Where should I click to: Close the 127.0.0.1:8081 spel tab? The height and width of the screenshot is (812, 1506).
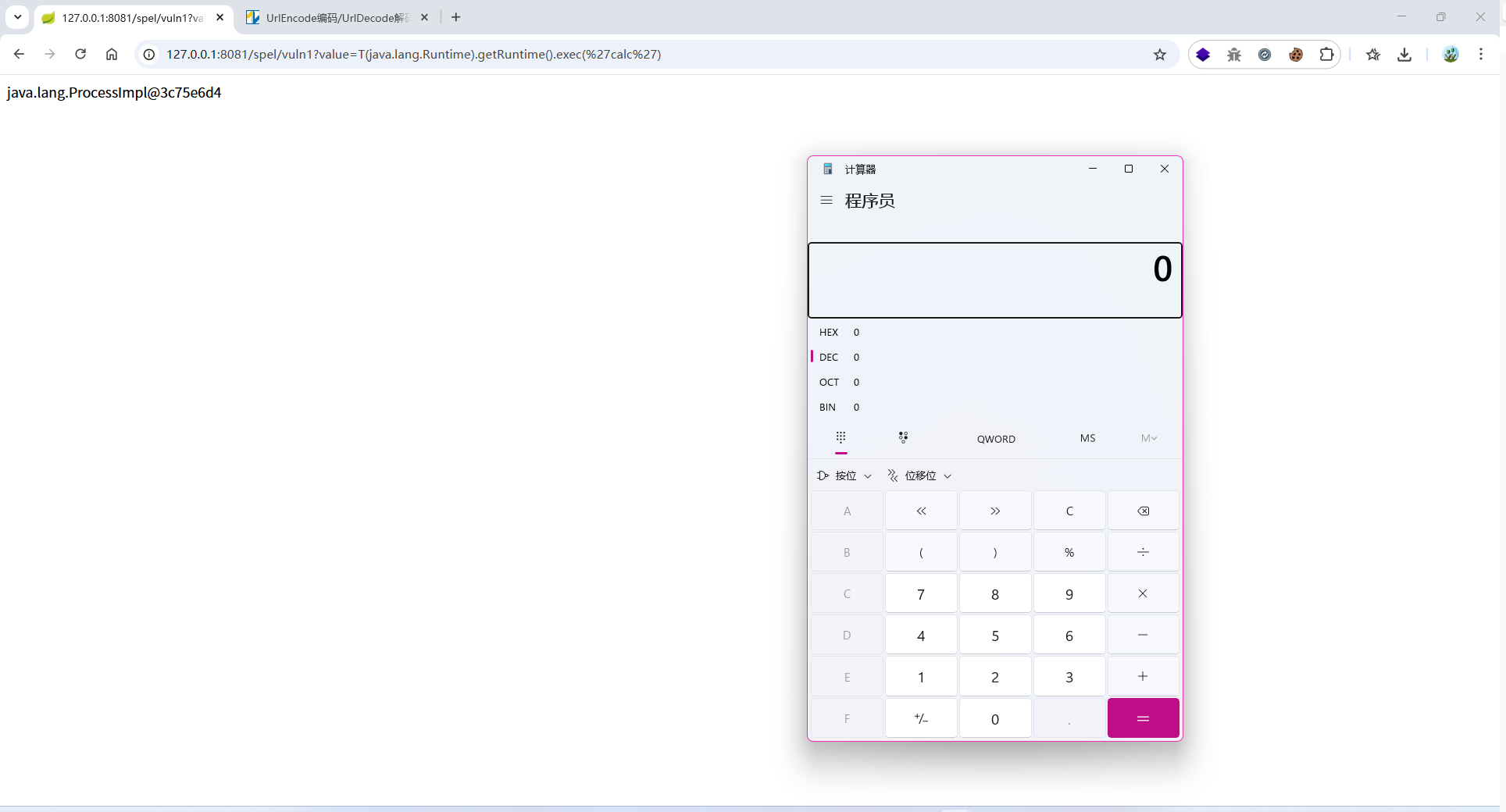point(219,17)
